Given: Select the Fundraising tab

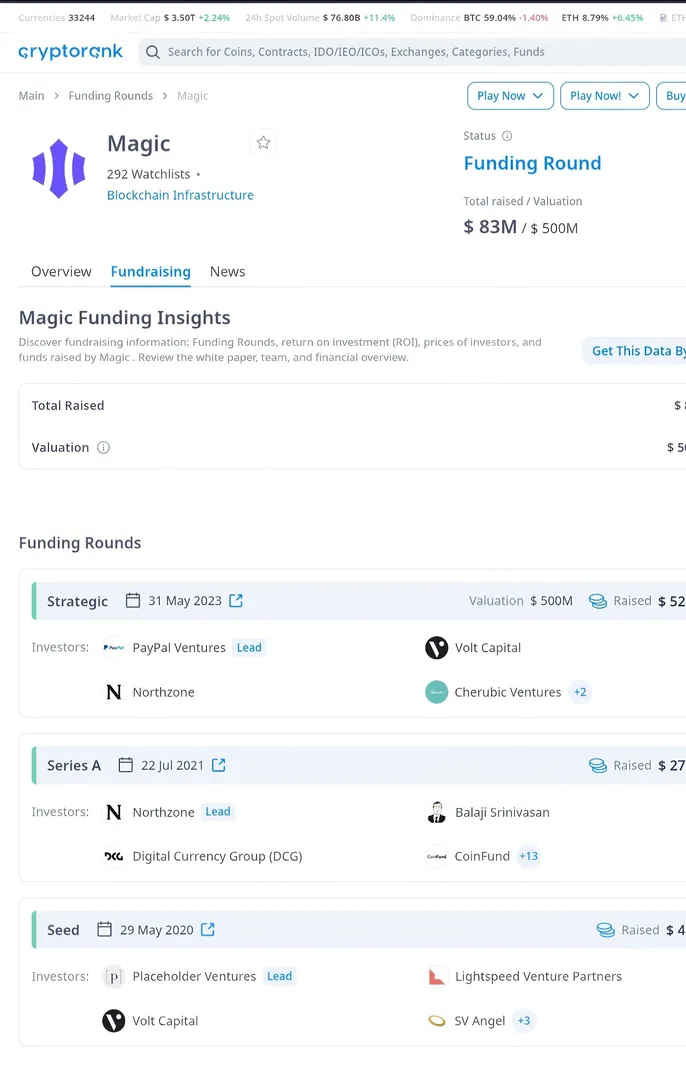Looking at the screenshot, I should point(151,271).
